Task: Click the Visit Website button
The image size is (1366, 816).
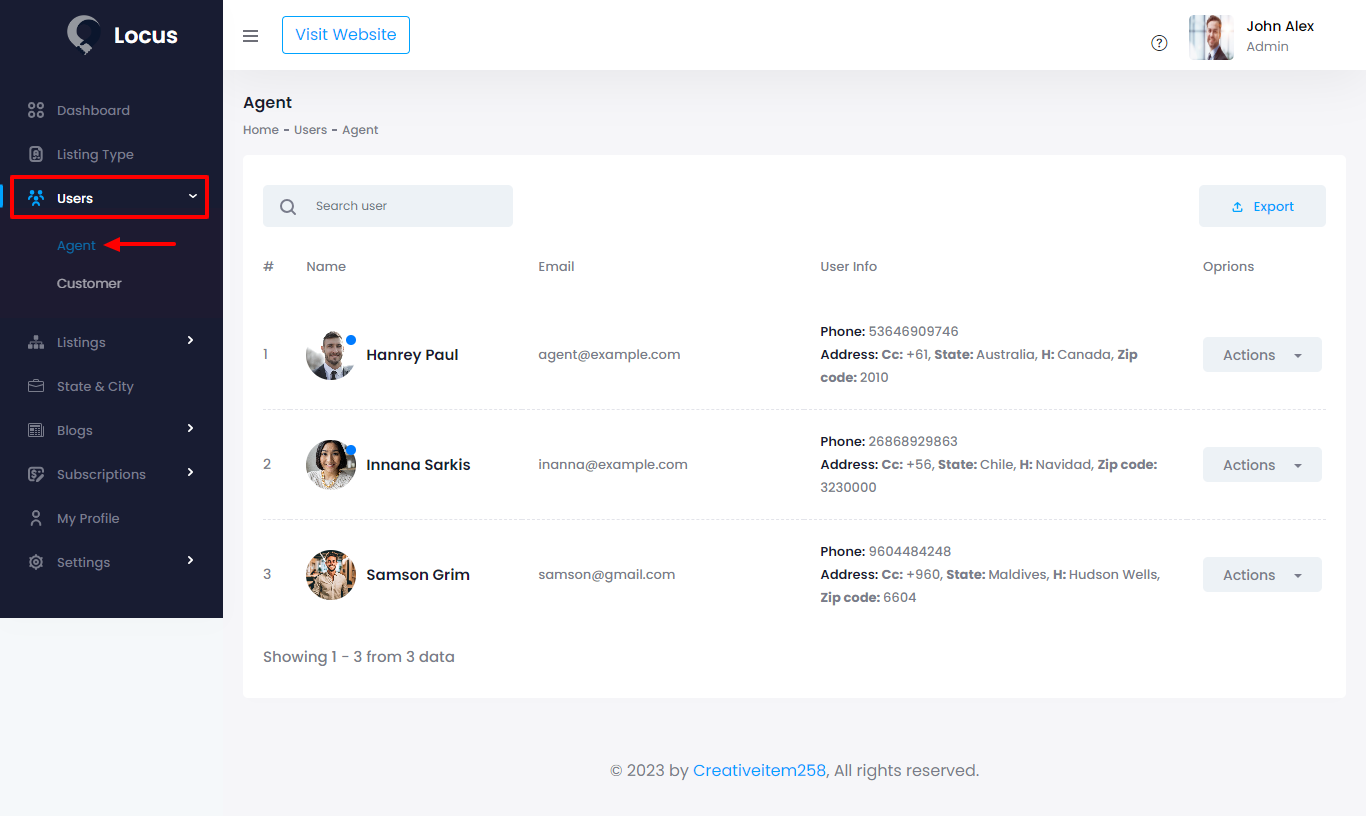Action: coord(345,34)
